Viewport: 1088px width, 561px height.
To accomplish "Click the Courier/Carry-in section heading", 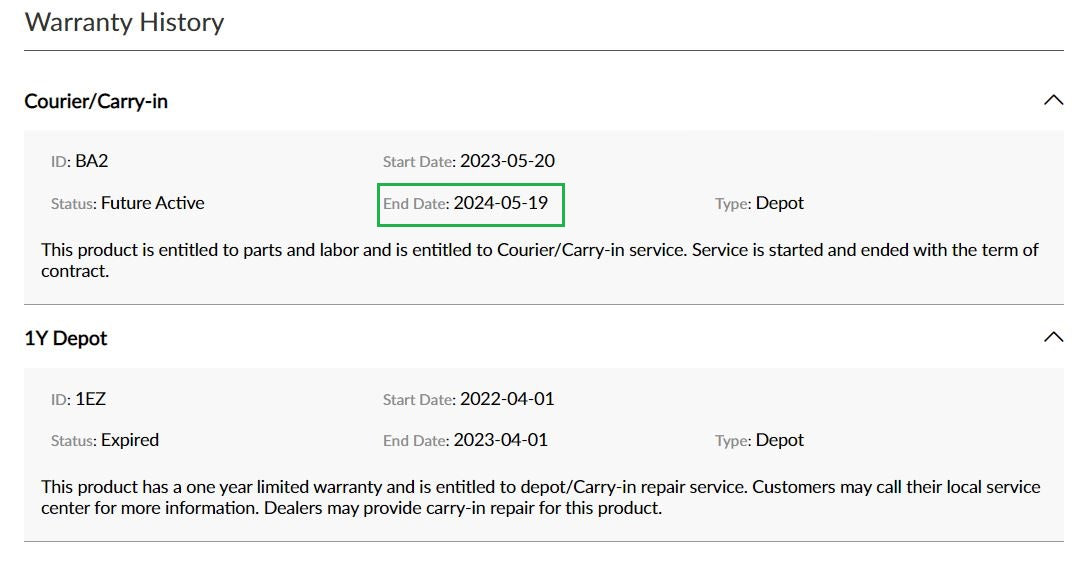I will pyautogui.click(x=96, y=101).
